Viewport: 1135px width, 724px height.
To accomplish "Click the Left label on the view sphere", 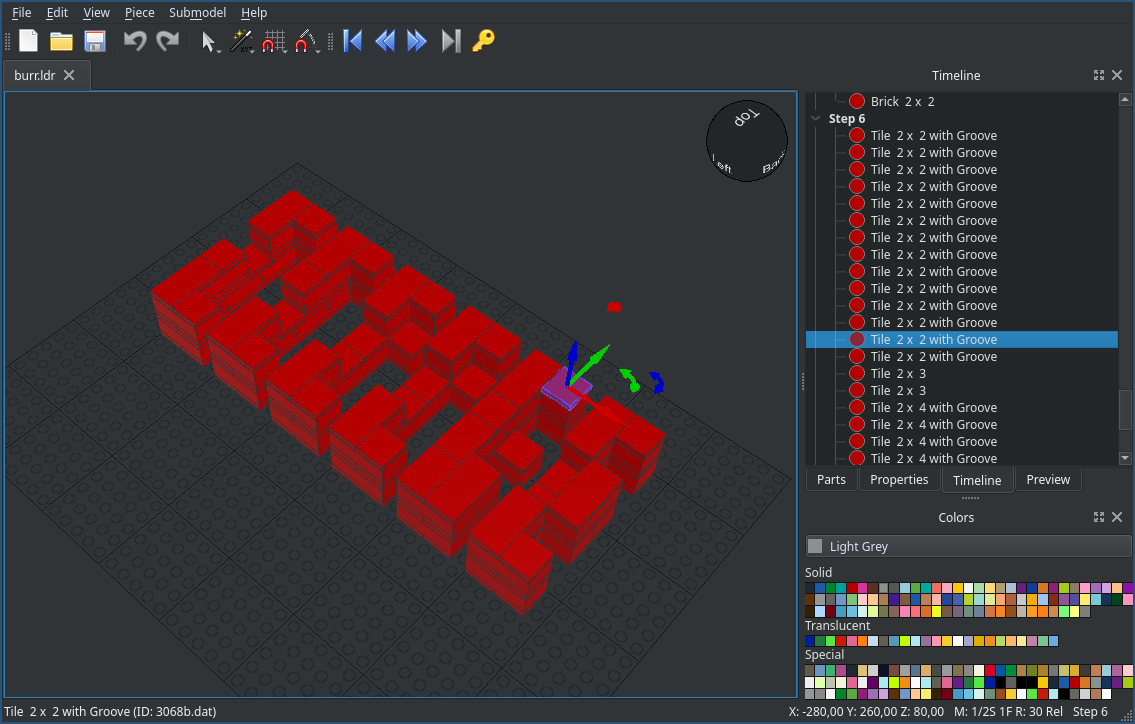I will 722,165.
